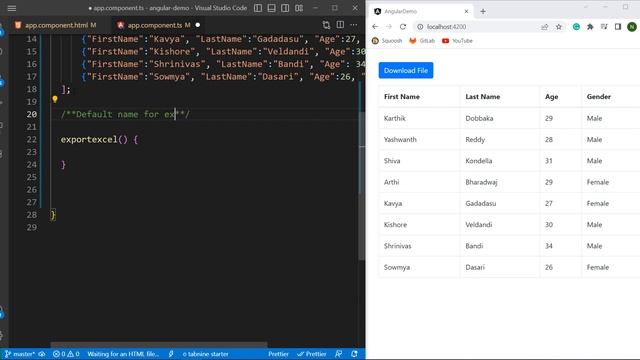View site information icon in address bar
This screenshot has height=360, width=640.
click(420, 27)
